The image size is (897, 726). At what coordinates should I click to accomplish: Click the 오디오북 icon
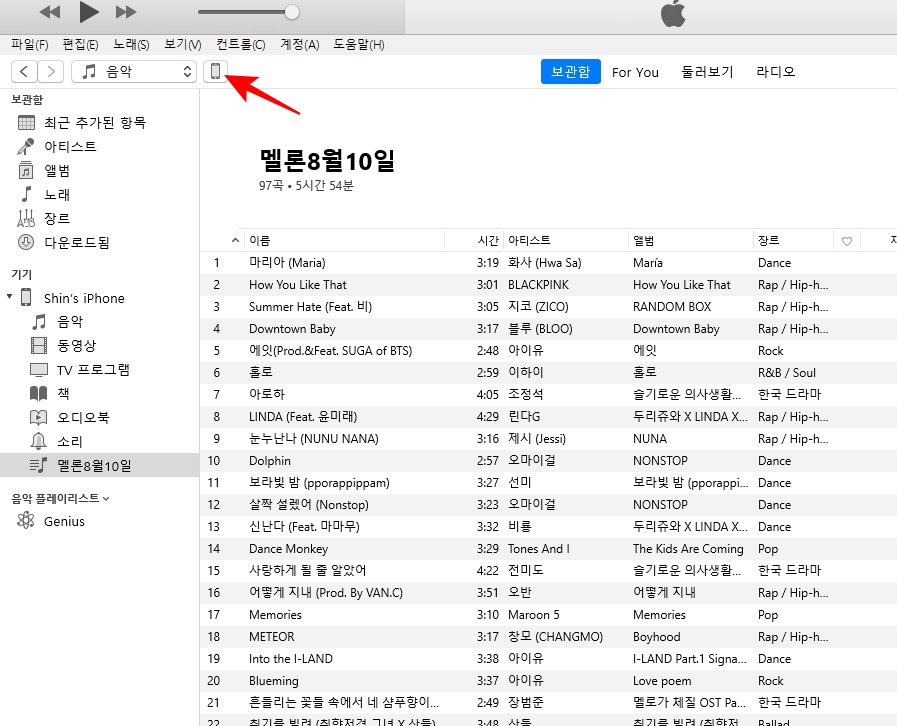click(x=38, y=418)
